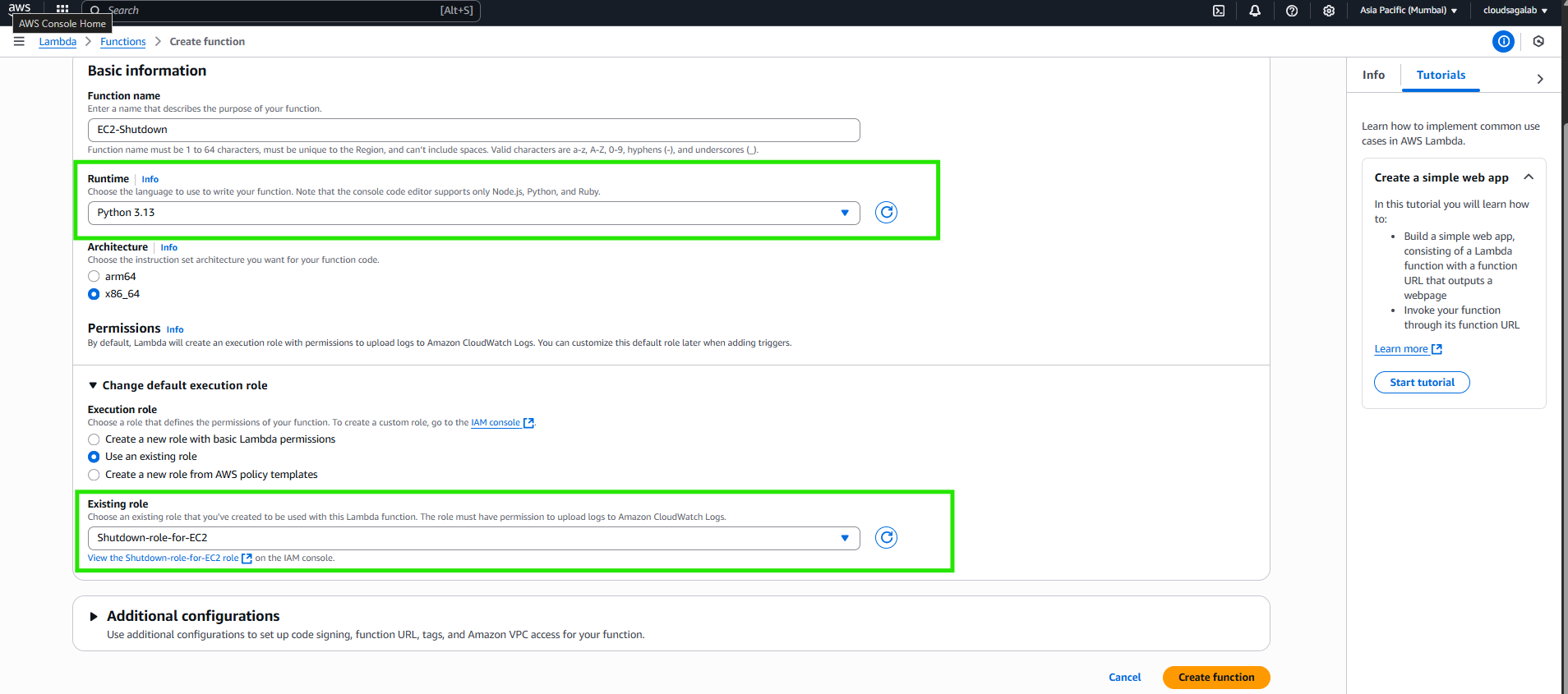This screenshot has height=694, width=1568.
Task: Click the external link icon next to IAM console
Action: (529, 423)
